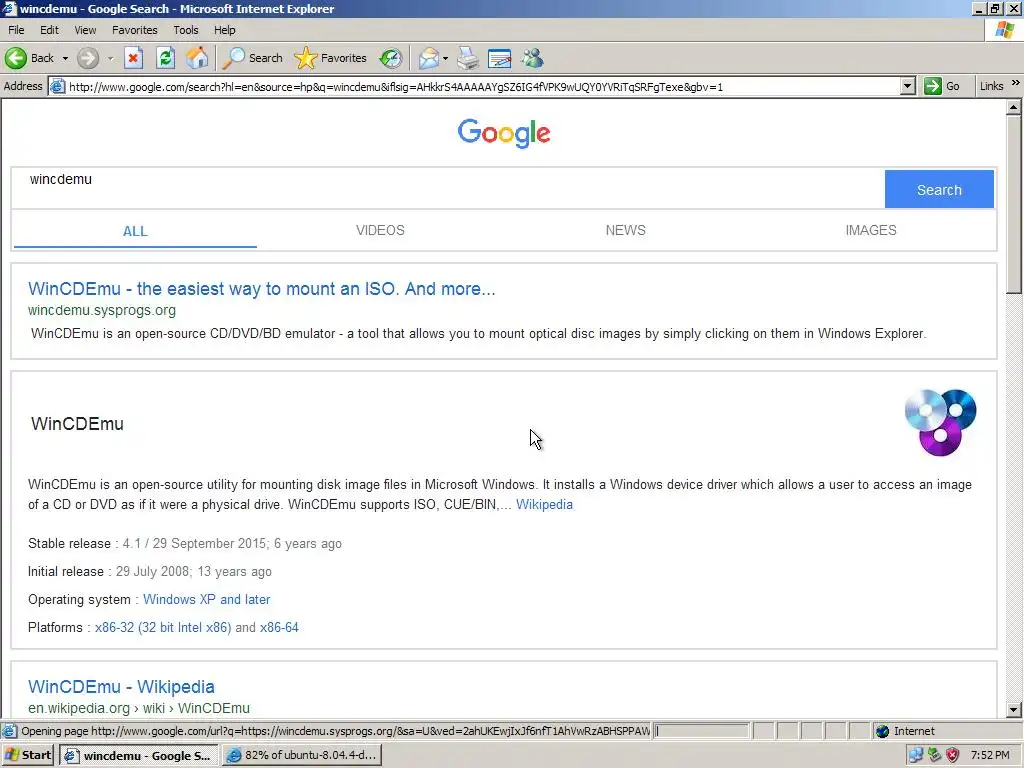Click the page icon in the Address bar
The width and height of the screenshot is (1024, 768).
click(57, 86)
